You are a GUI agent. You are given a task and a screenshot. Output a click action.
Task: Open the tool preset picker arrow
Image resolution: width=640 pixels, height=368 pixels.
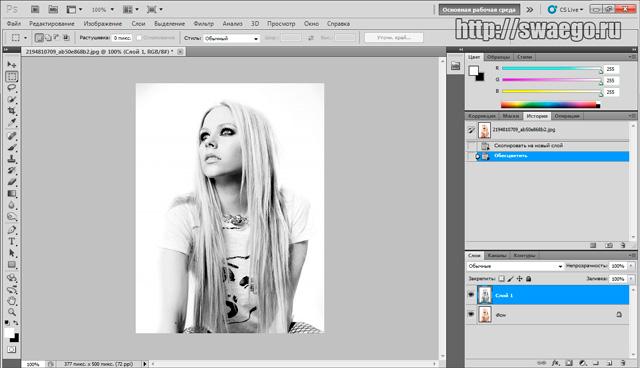click(25, 38)
